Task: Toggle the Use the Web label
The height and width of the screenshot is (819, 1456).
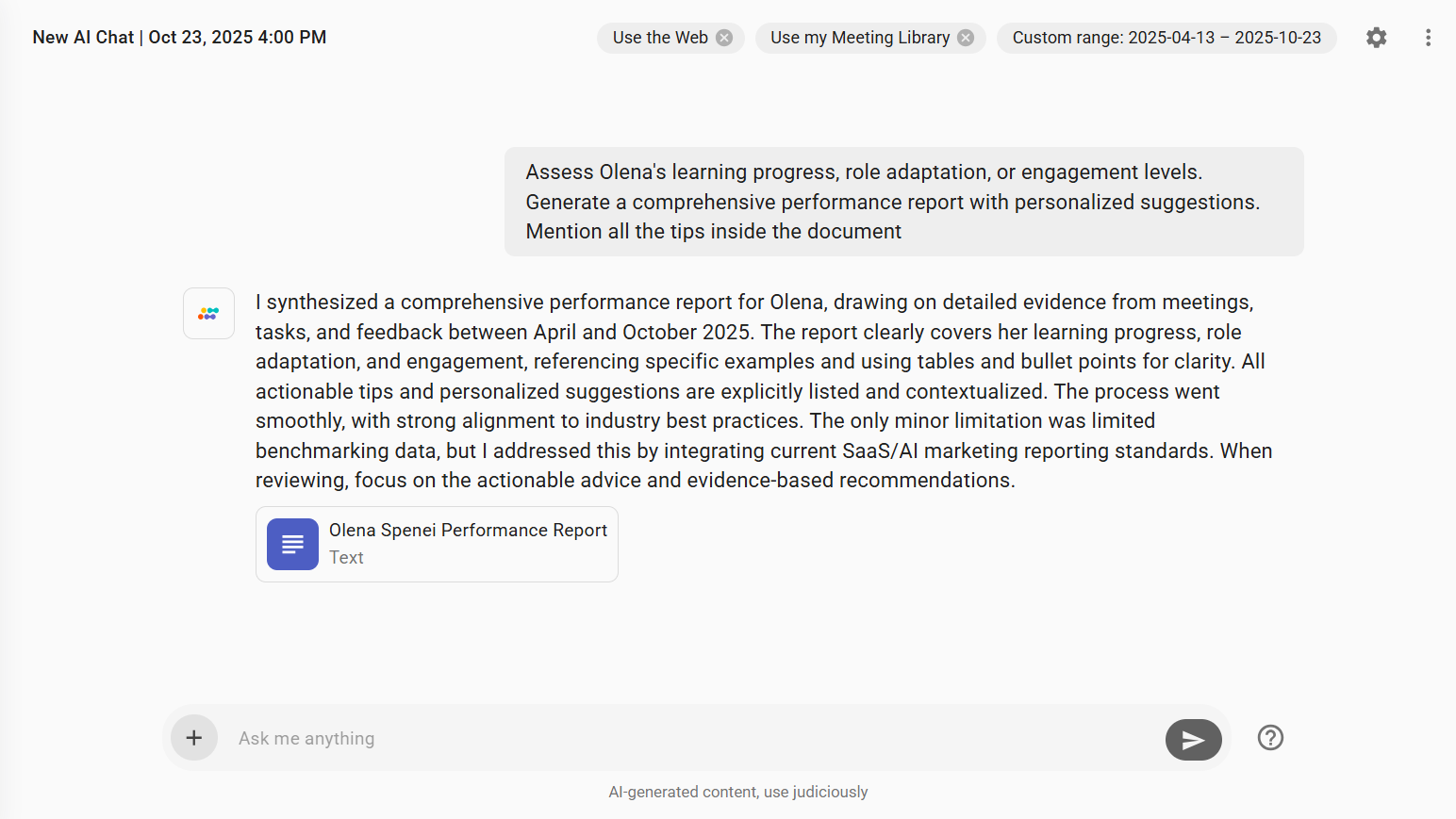Action: coord(659,38)
